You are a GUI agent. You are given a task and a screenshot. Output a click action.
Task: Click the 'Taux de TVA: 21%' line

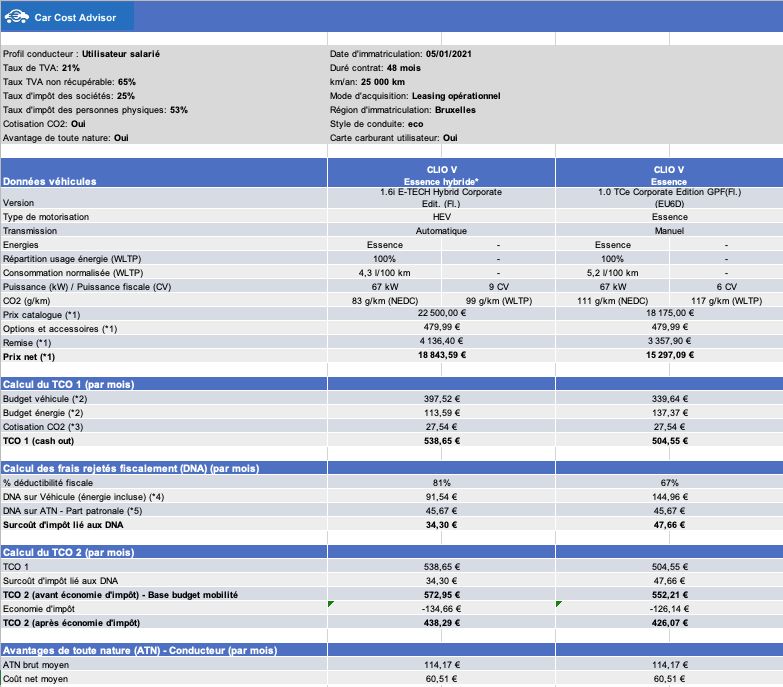click(x=41, y=68)
